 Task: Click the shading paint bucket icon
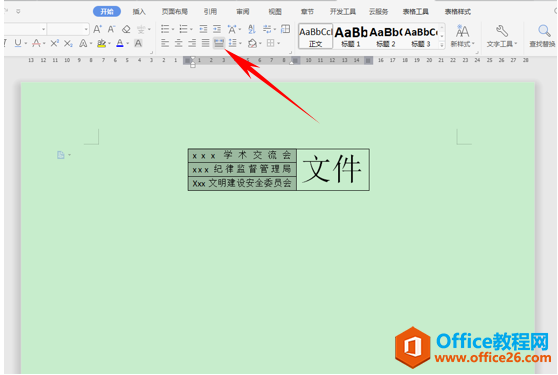pos(252,43)
